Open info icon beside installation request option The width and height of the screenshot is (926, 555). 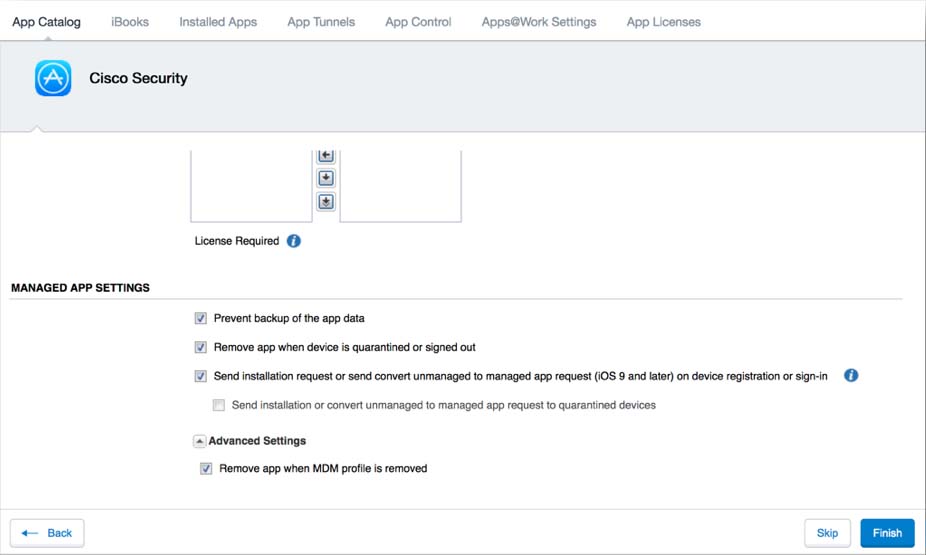(851, 376)
